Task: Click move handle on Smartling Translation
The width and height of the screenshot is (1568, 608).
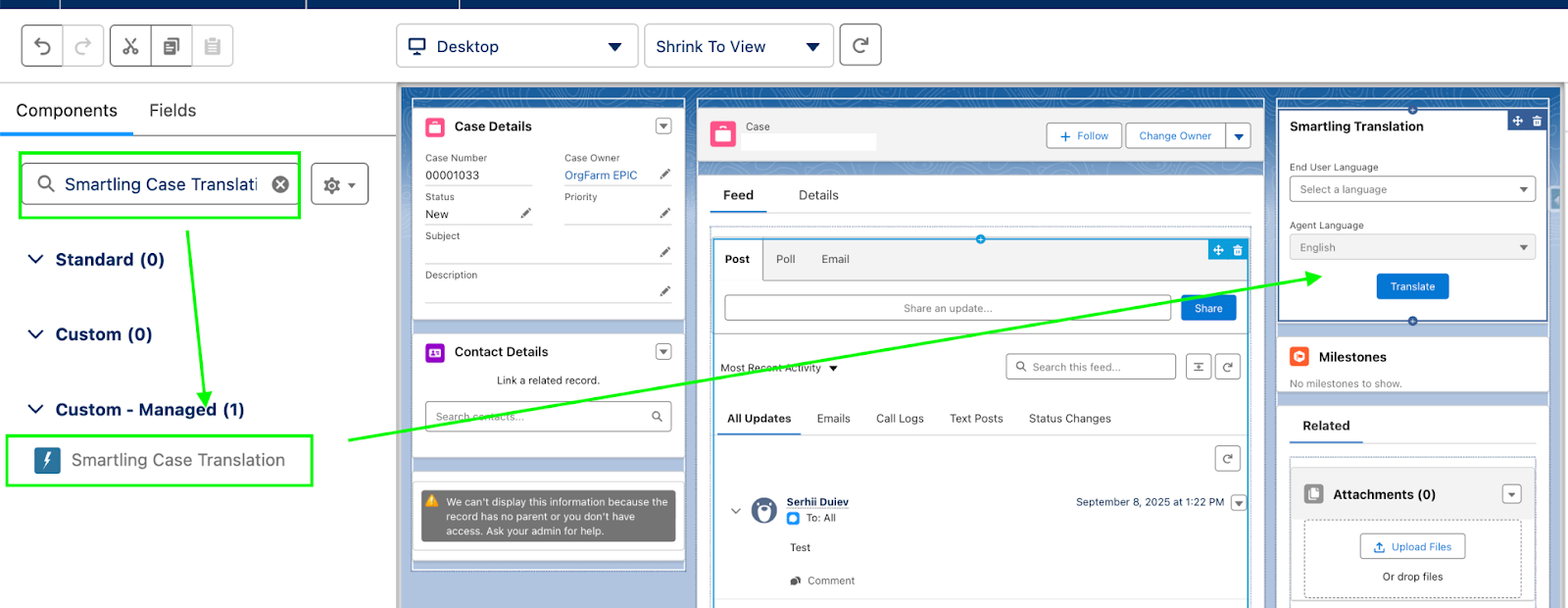Action: pos(1517,122)
